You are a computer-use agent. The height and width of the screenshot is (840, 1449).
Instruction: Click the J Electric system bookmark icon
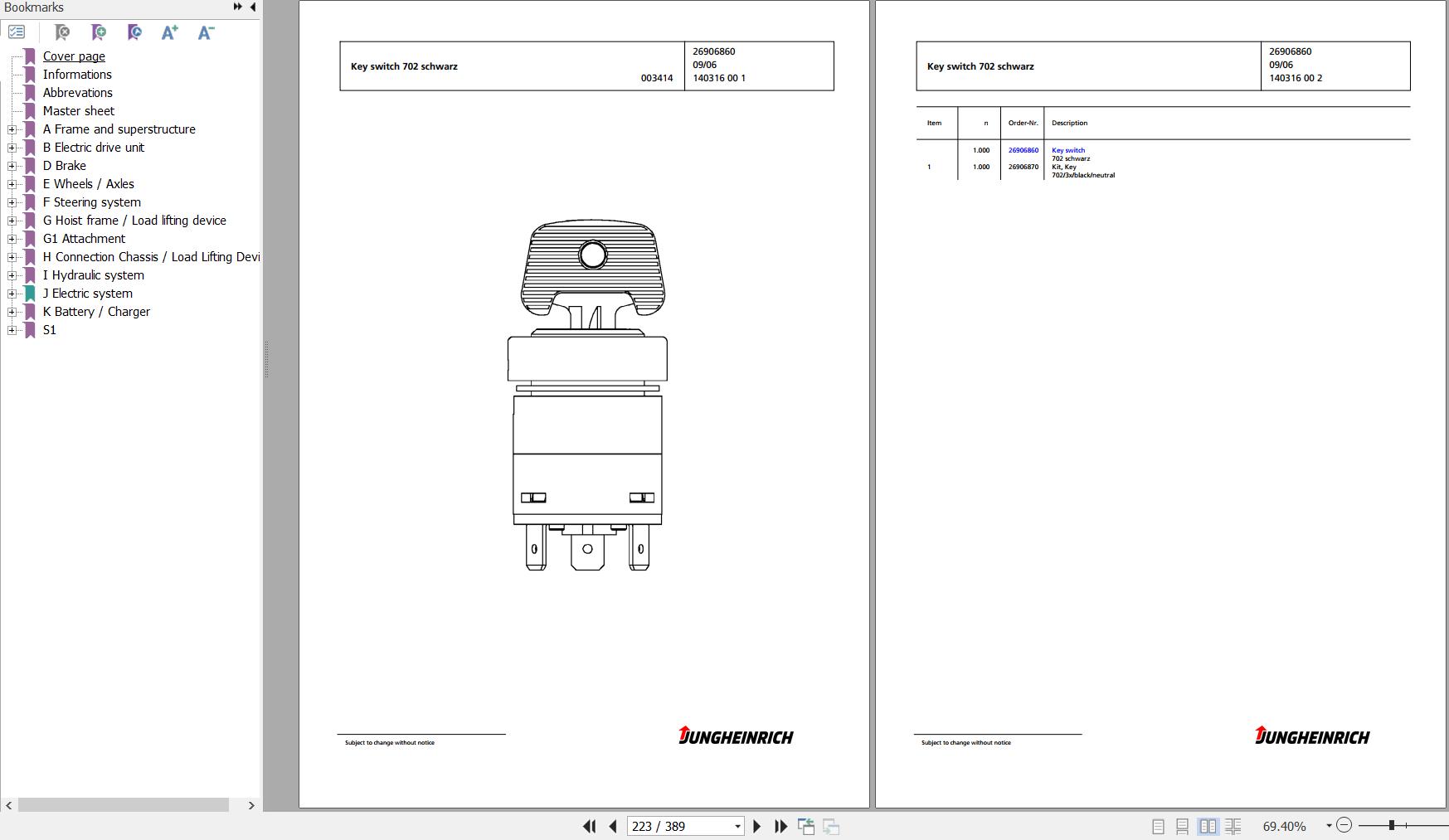30,294
